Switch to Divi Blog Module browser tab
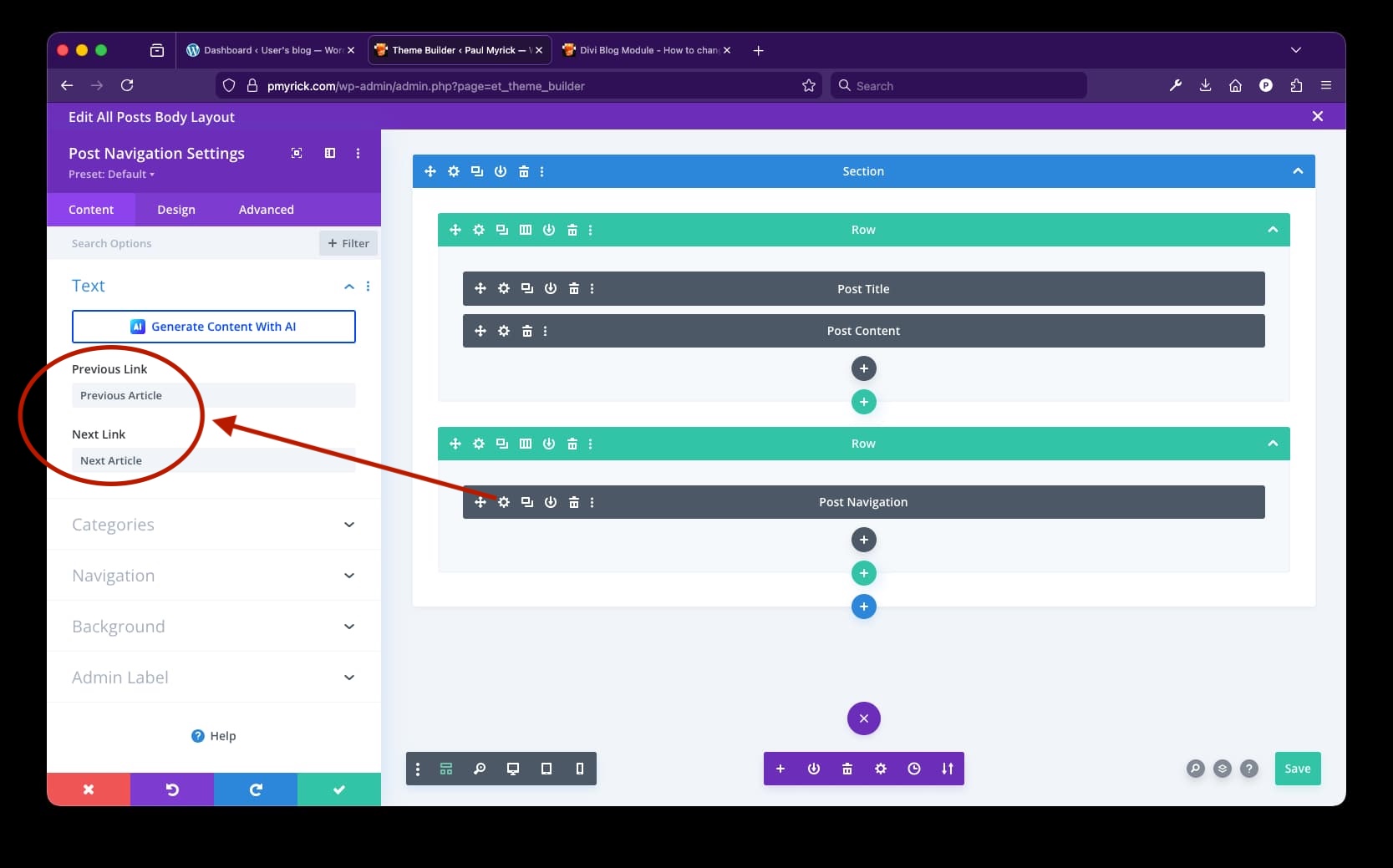The image size is (1393, 868). [648, 50]
